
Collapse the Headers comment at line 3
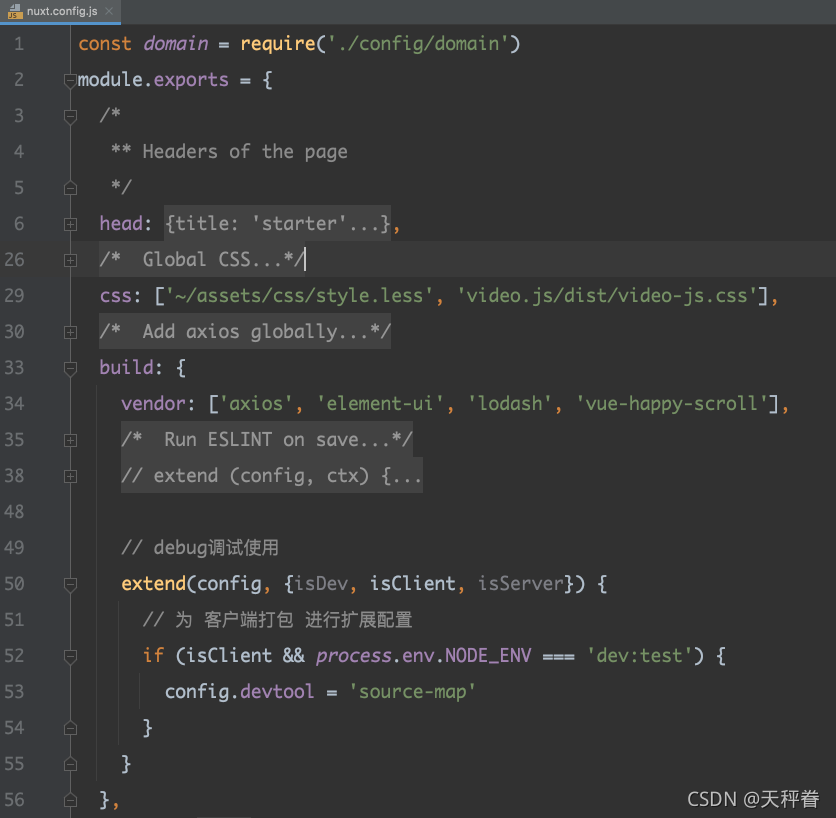tap(70, 115)
